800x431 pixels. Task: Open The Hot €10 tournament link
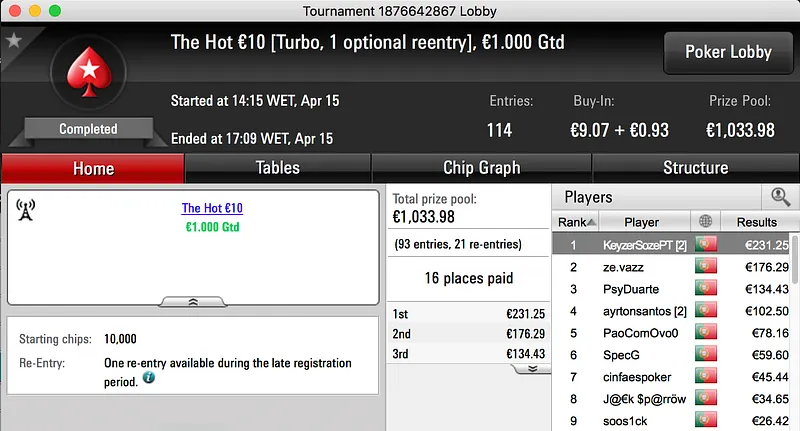click(x=212, y=208)
